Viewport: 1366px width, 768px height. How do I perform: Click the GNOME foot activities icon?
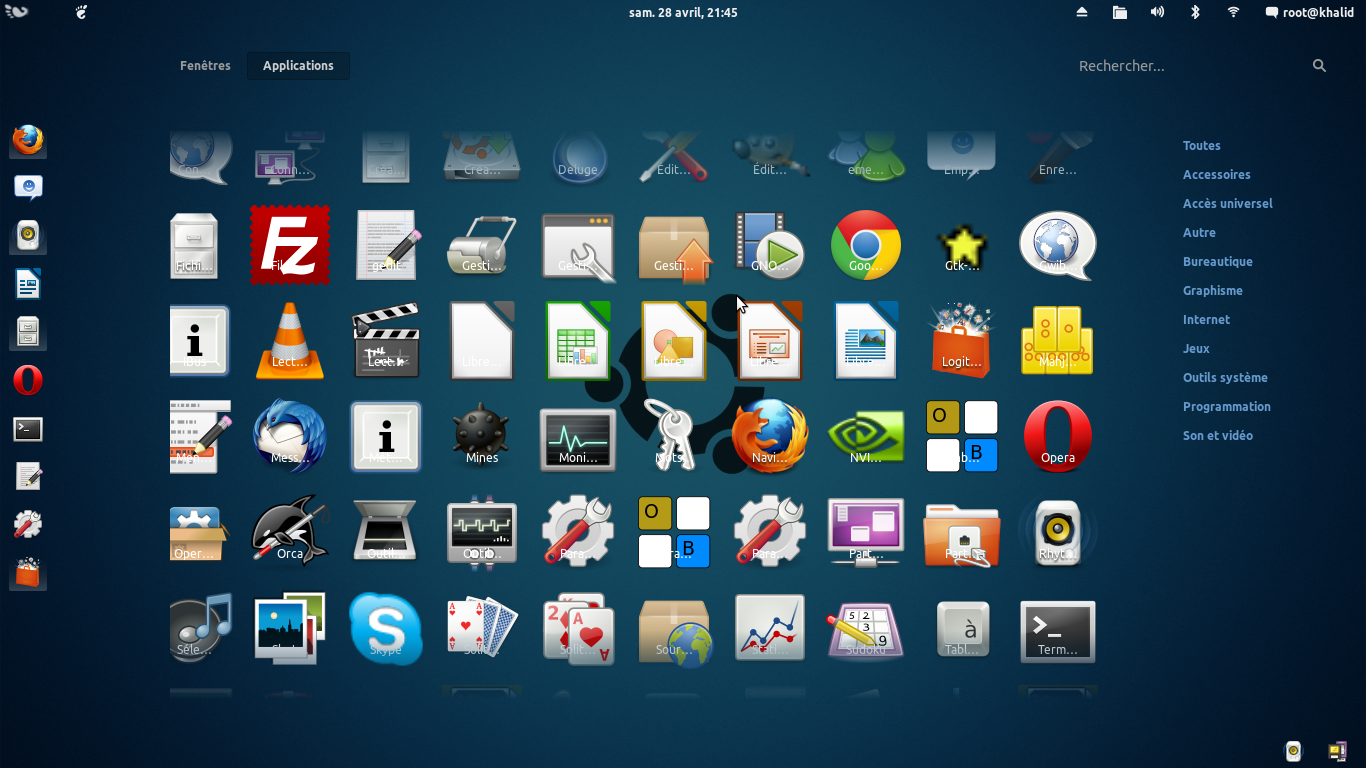point(82,12)
